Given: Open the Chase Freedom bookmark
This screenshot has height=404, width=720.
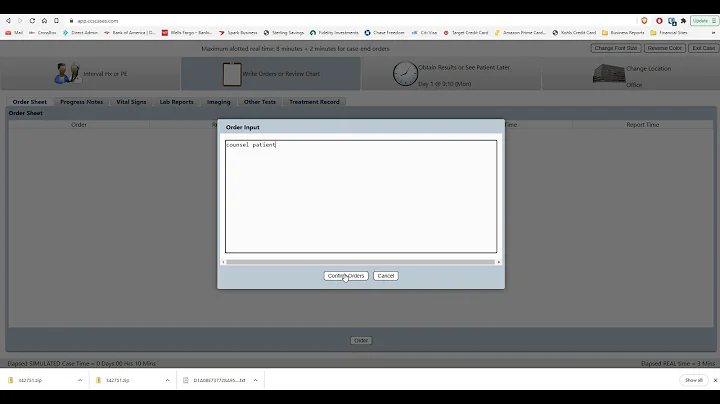Looking at the screenshot, I should (384, 33).
